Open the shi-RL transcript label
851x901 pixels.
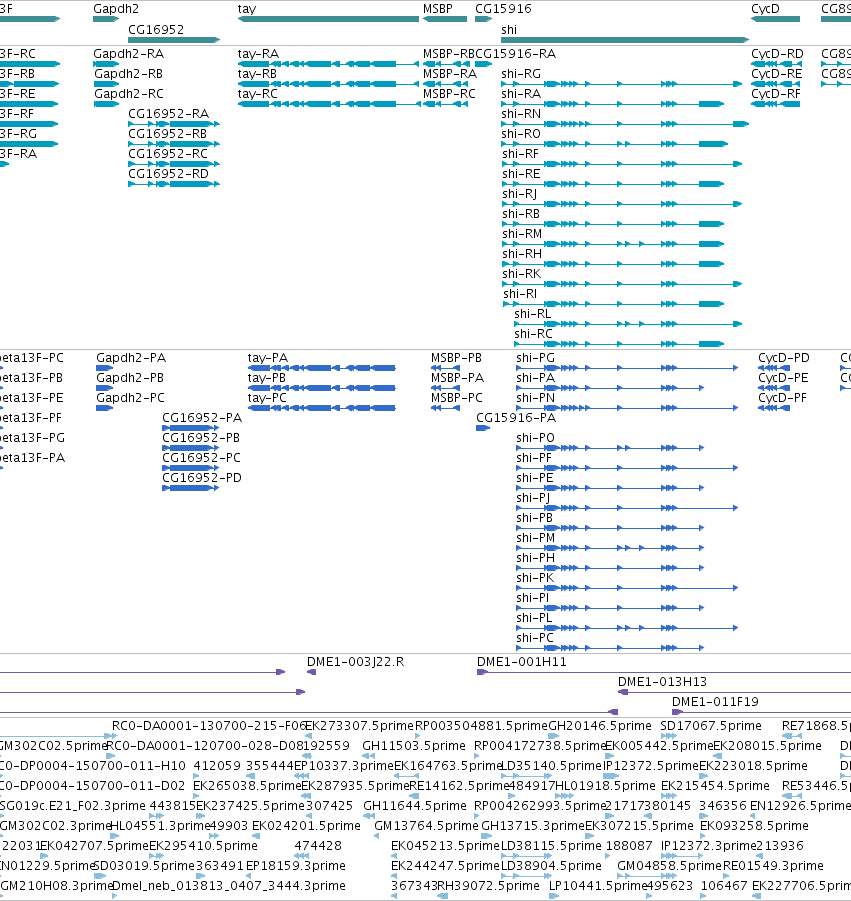pos(532,314)
